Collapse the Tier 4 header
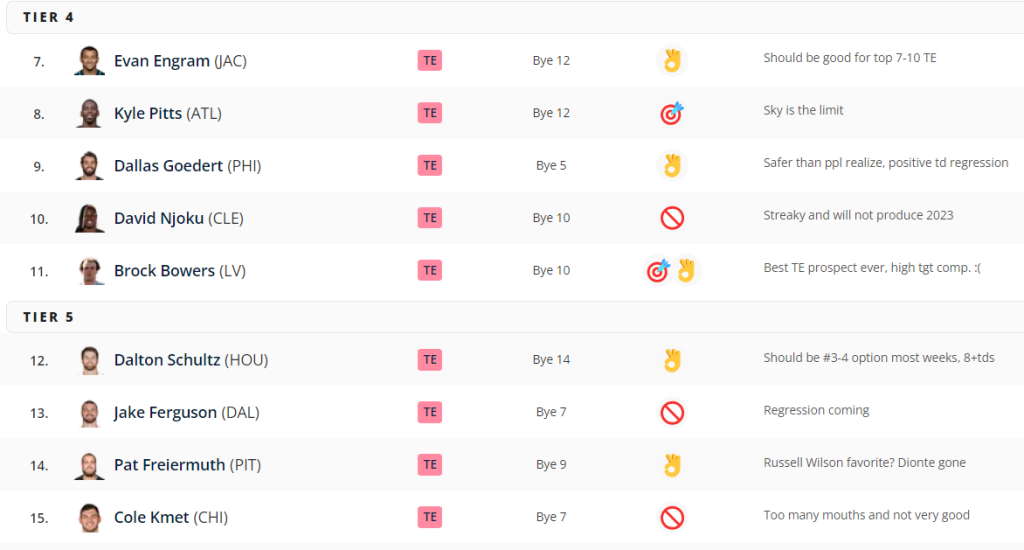 (x=515, y=18)
